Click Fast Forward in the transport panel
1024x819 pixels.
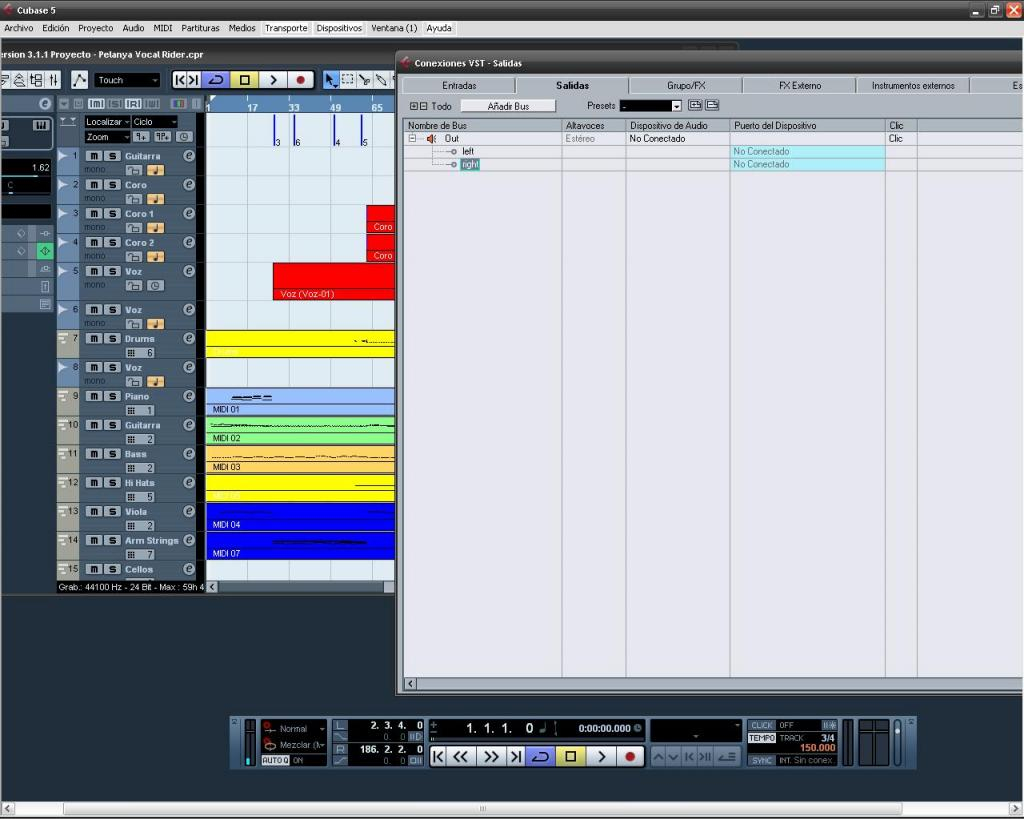click(x=491, y=756)
